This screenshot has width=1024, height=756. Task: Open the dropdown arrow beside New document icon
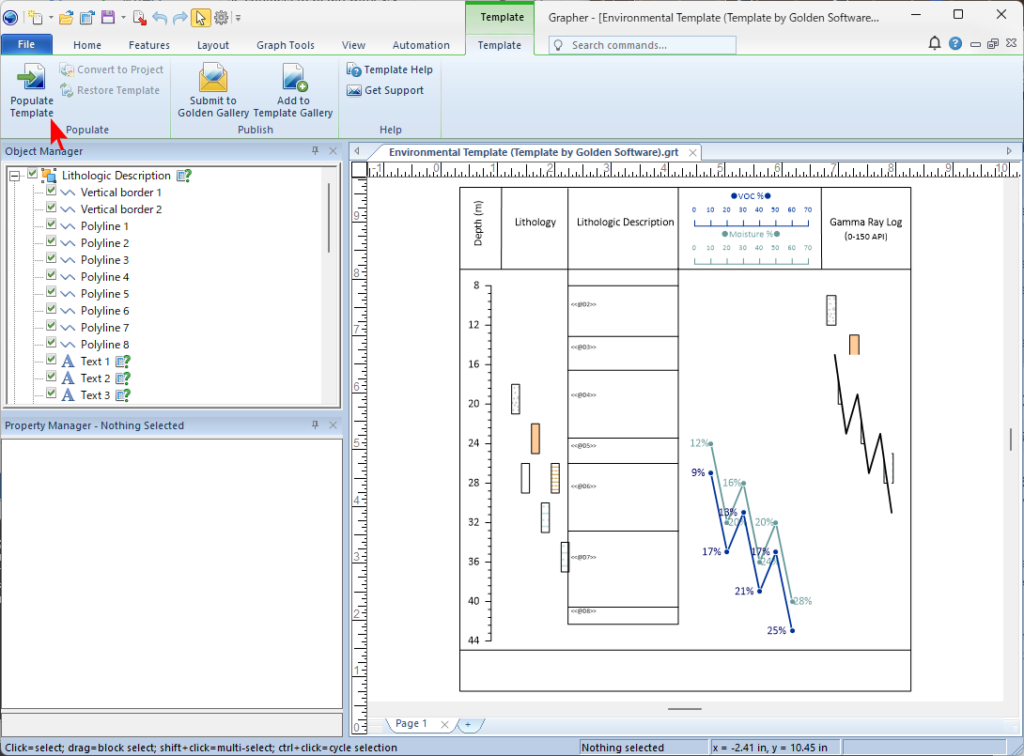49,17
